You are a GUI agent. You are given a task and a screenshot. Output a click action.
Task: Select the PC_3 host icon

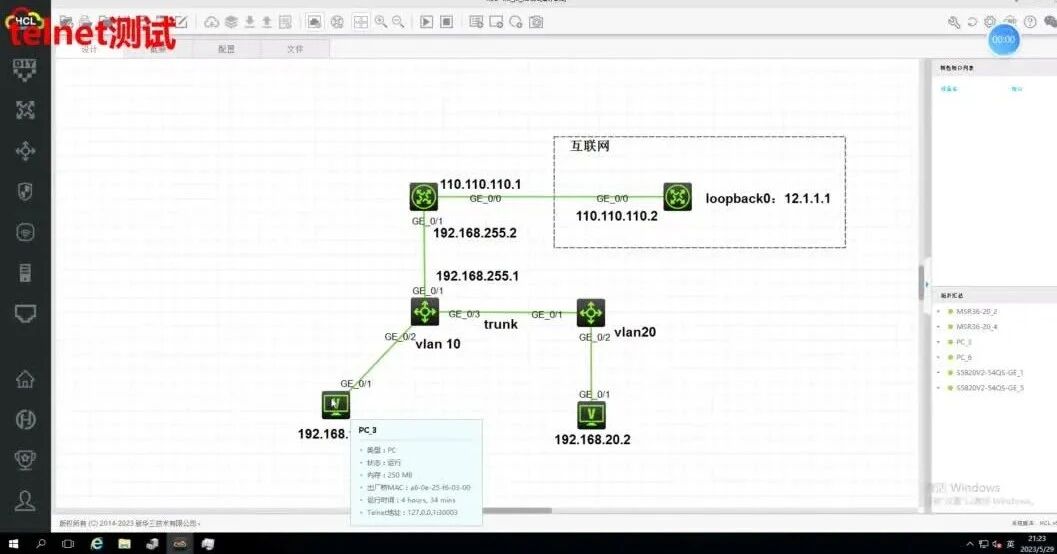coord(336,405)
